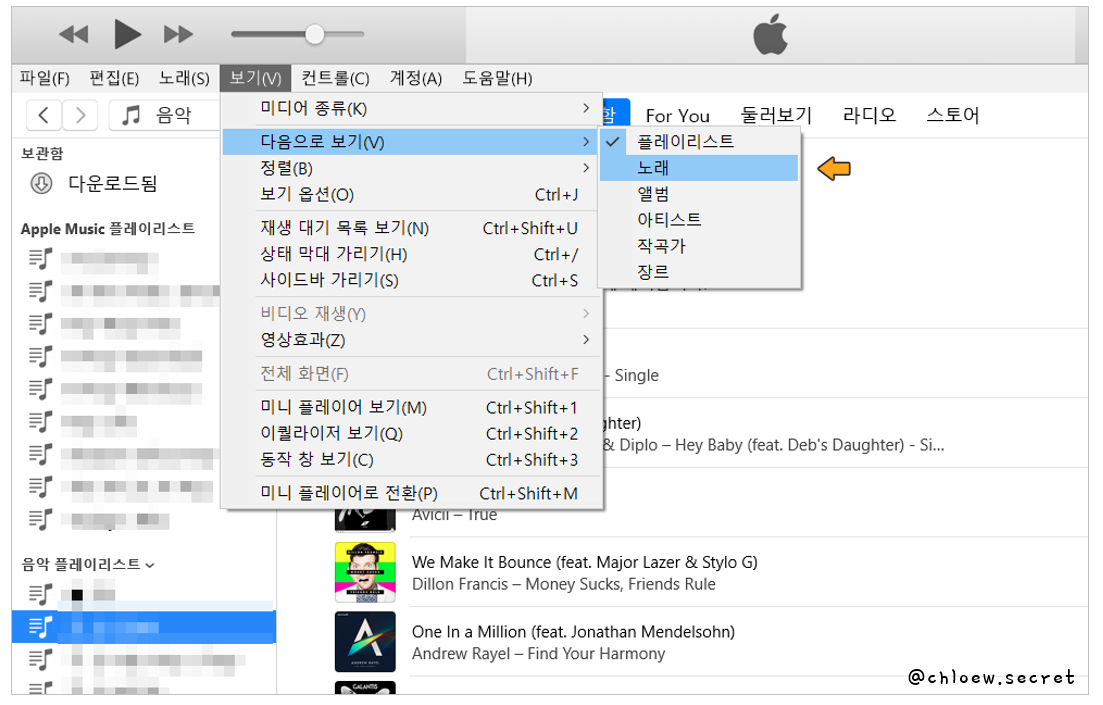Switch to the 둘러보기 tab
This screenshot has width=1103, height=705.
coord(776,115)
